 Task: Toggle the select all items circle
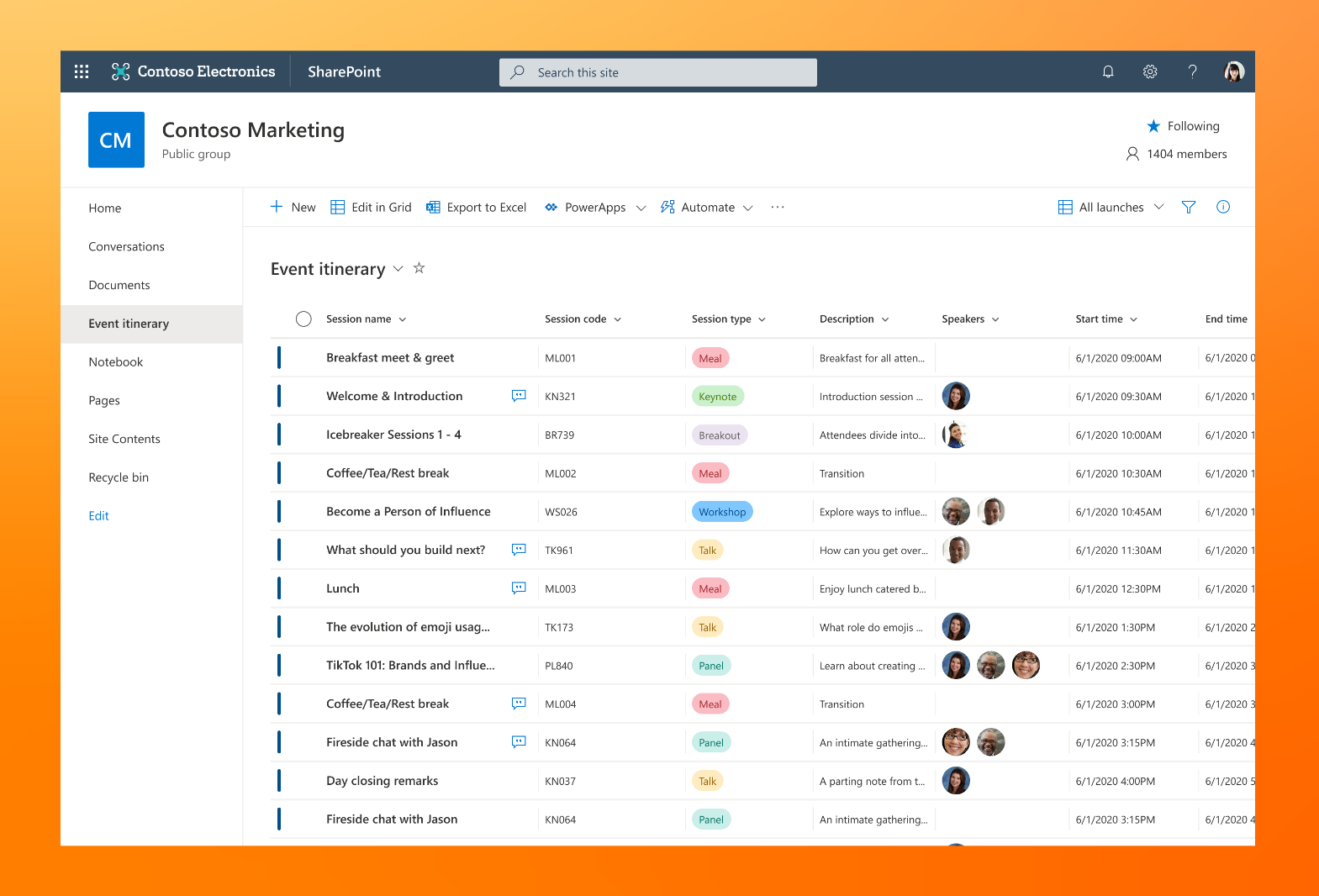[303, 319]
